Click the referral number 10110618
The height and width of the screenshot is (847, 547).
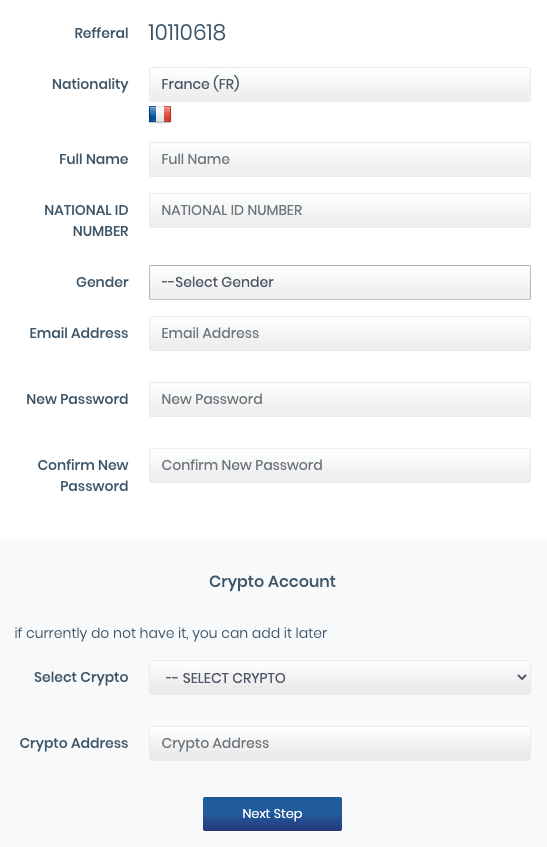pos(187,32)
